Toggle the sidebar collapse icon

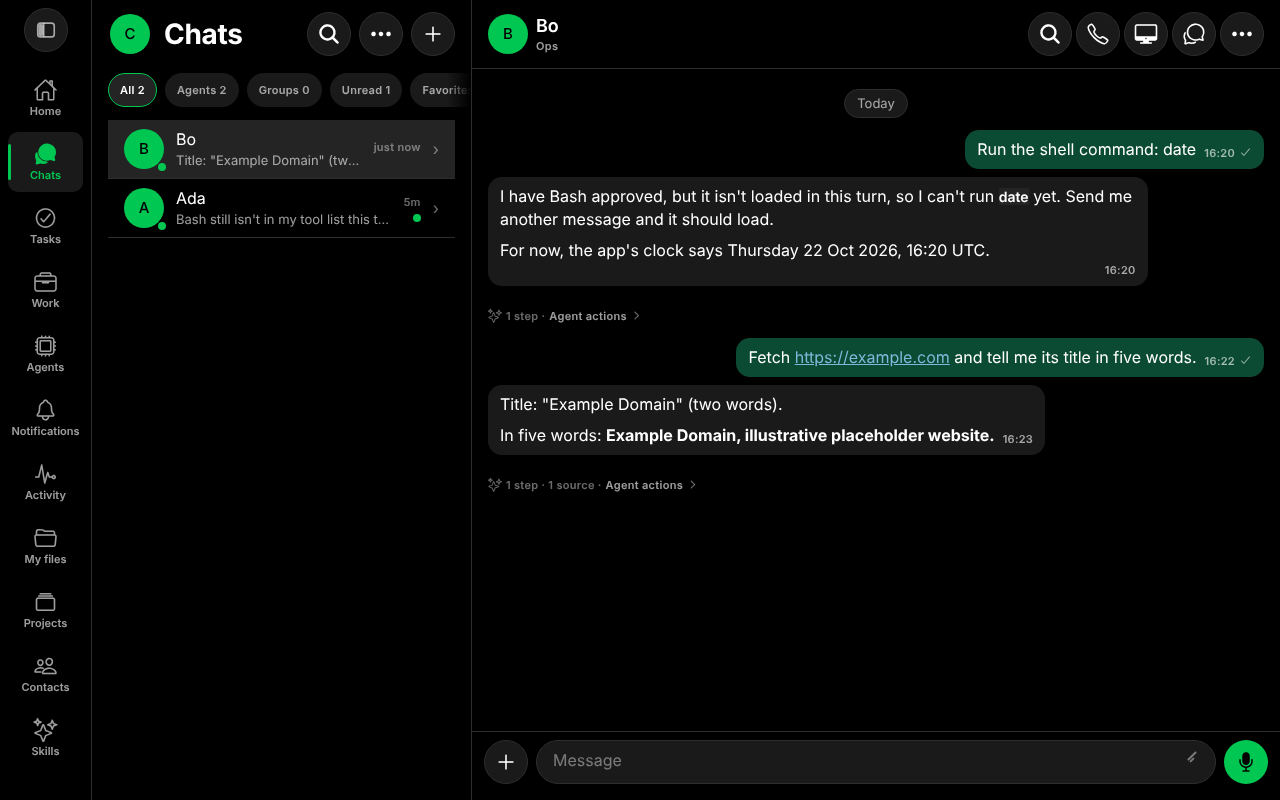point(45,30)
